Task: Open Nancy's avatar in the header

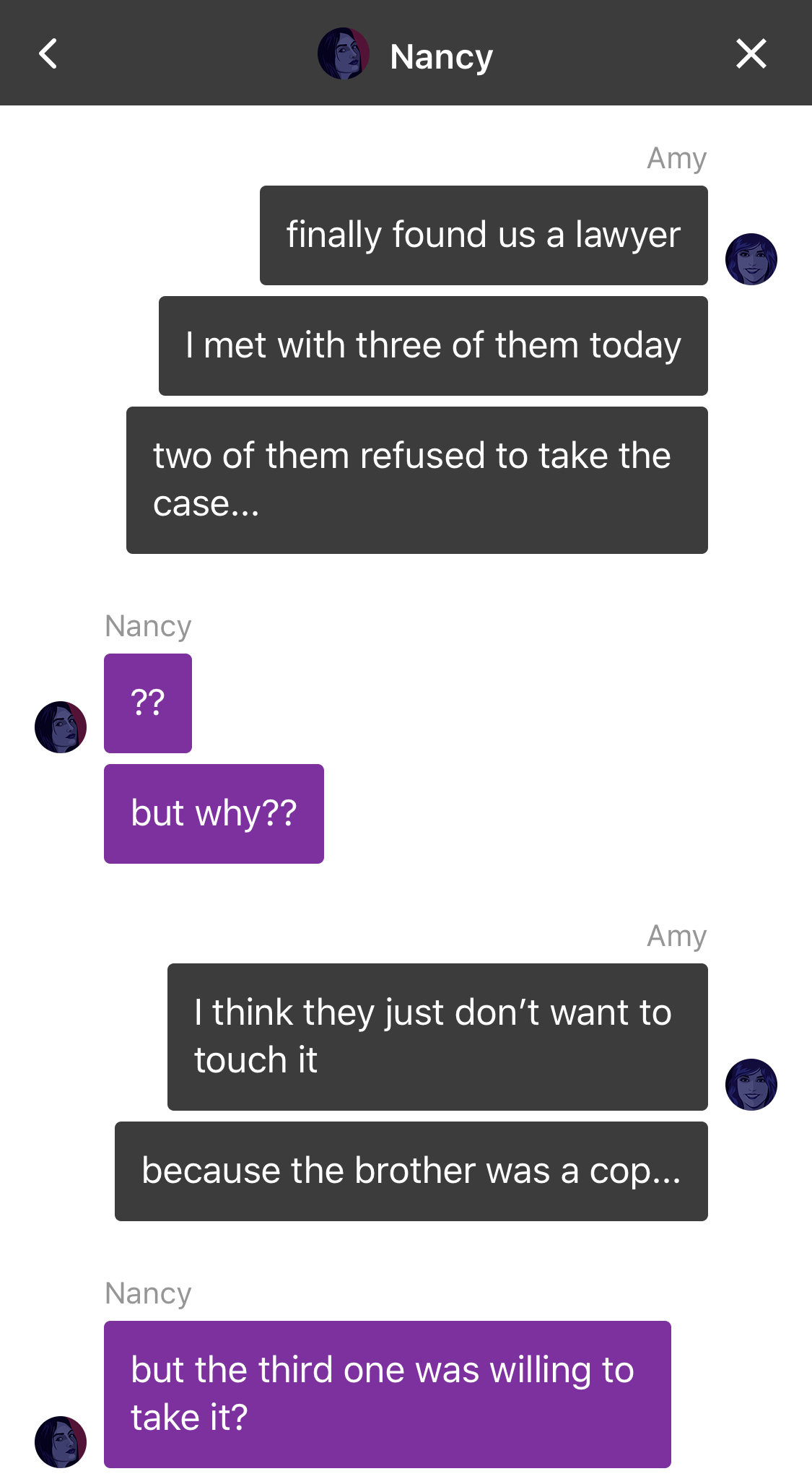Action: point(344,53)
